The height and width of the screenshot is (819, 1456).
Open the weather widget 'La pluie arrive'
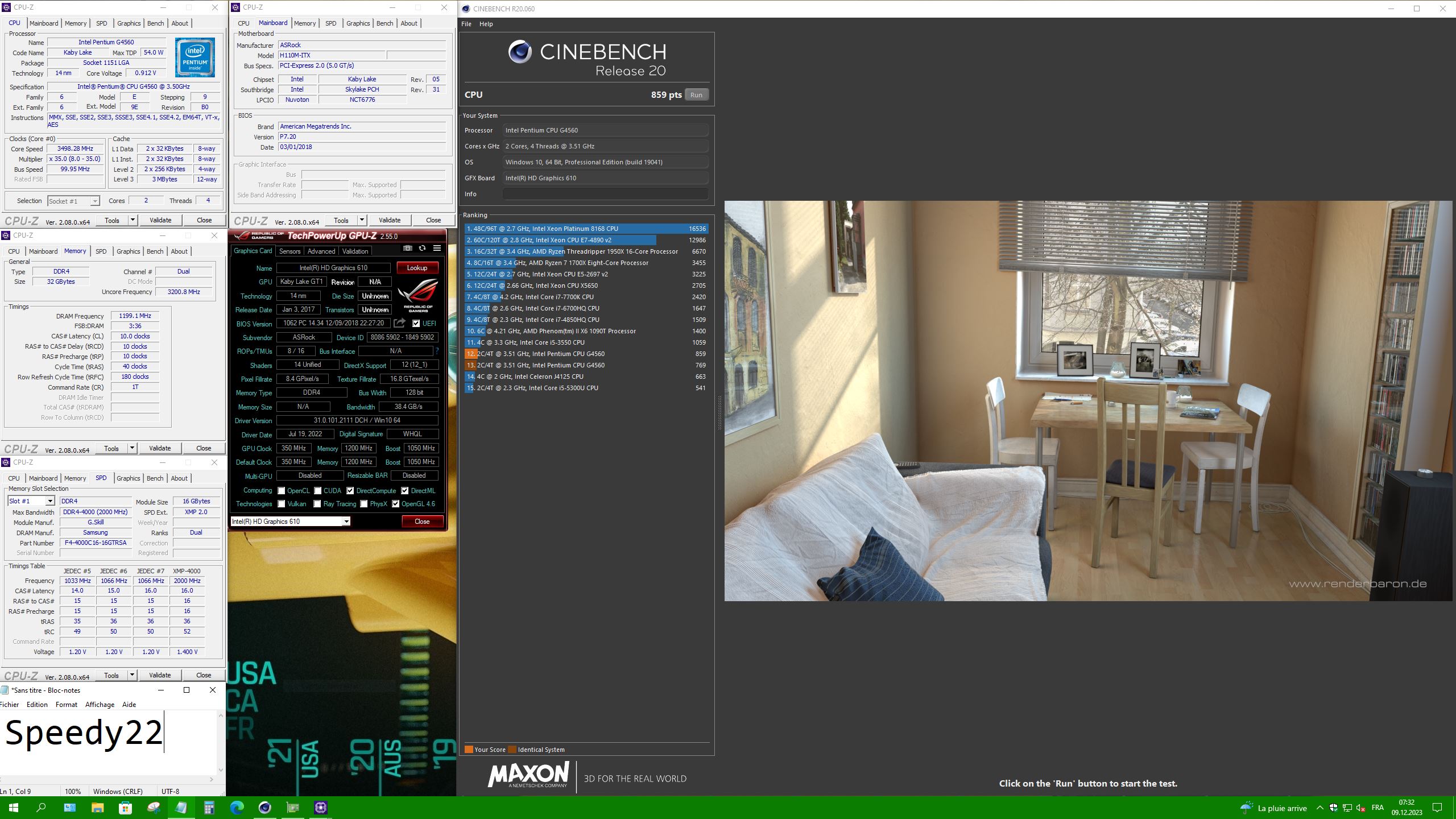point(1274,808)
